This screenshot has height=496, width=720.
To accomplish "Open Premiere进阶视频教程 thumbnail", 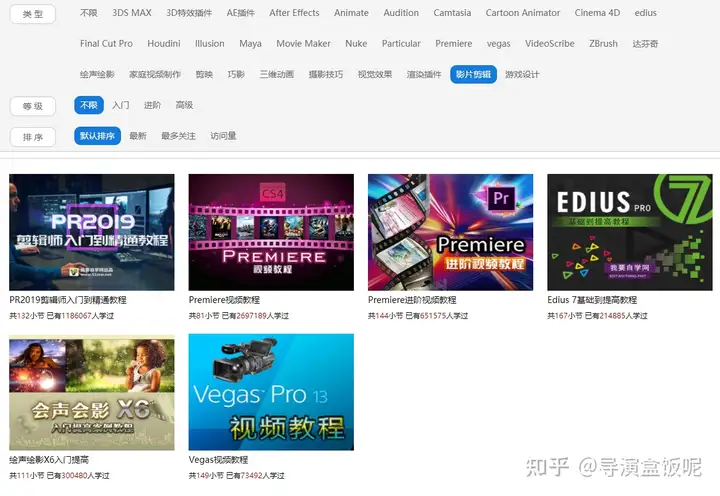I will point(450,232).
